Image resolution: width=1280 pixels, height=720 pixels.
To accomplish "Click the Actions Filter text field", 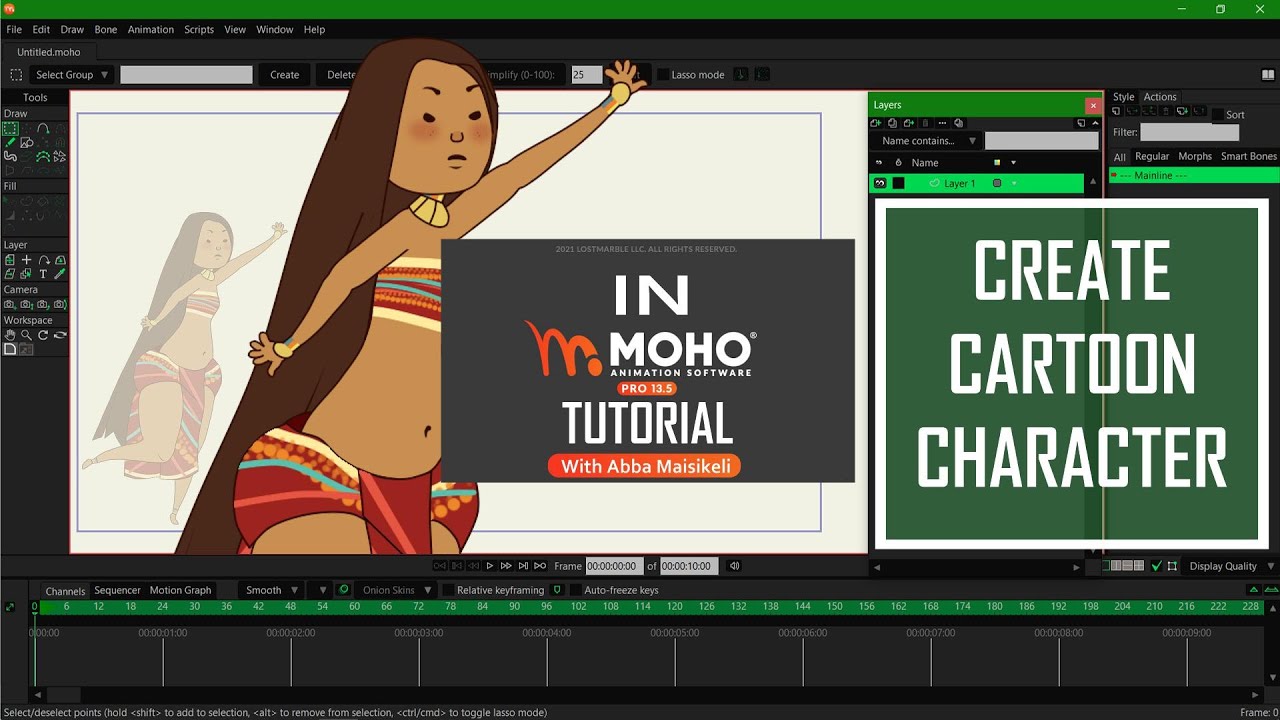I will click(x=1190, y=132).
